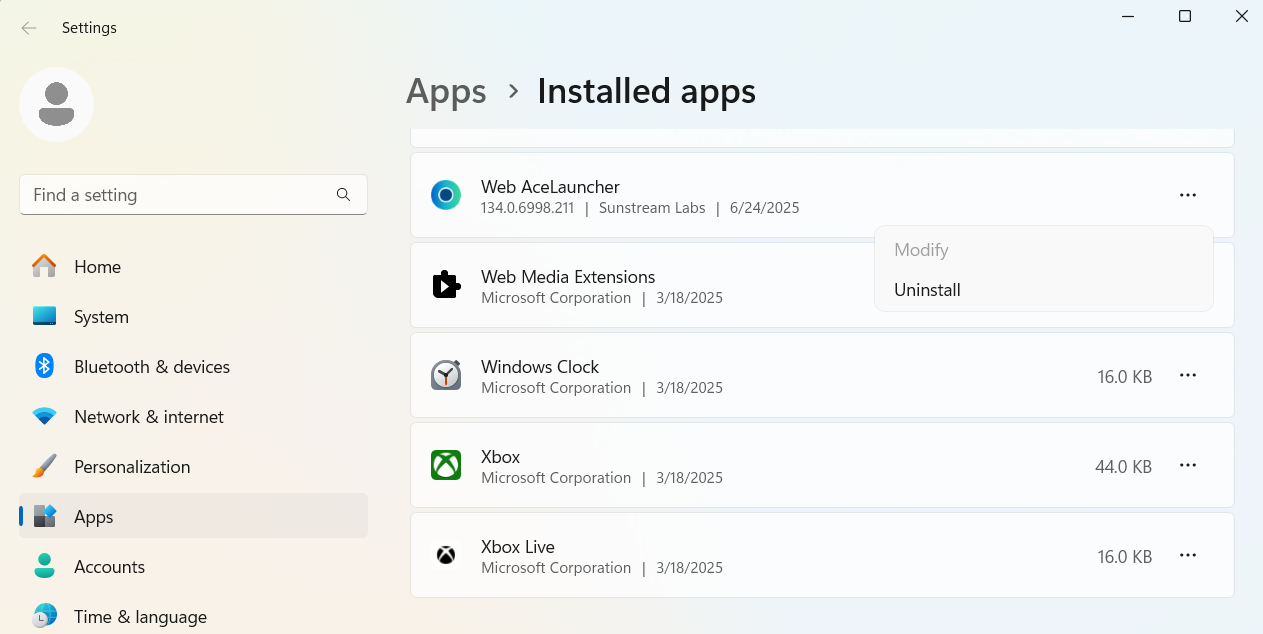Click the Web AceLauncher app icon

tap(446, 195)
